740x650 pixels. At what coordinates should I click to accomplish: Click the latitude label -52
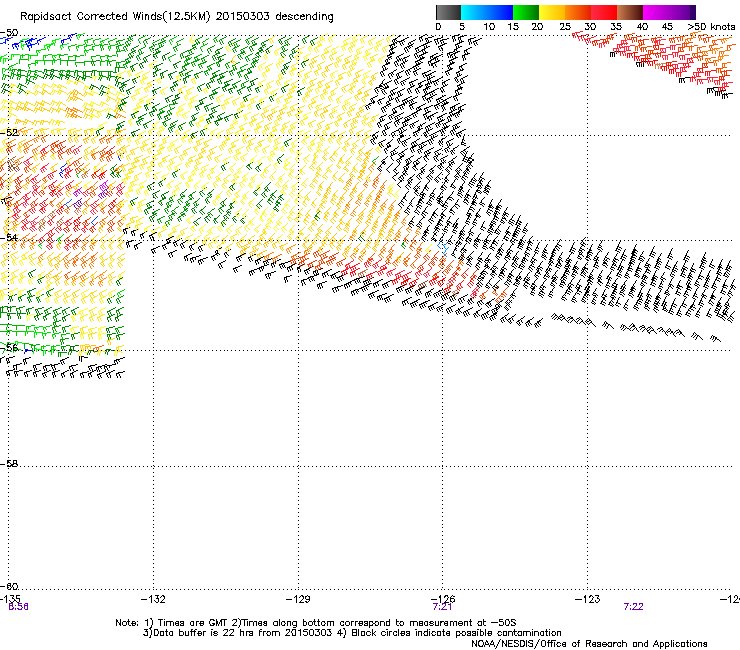pyautogui.click(x=9, y=133)
